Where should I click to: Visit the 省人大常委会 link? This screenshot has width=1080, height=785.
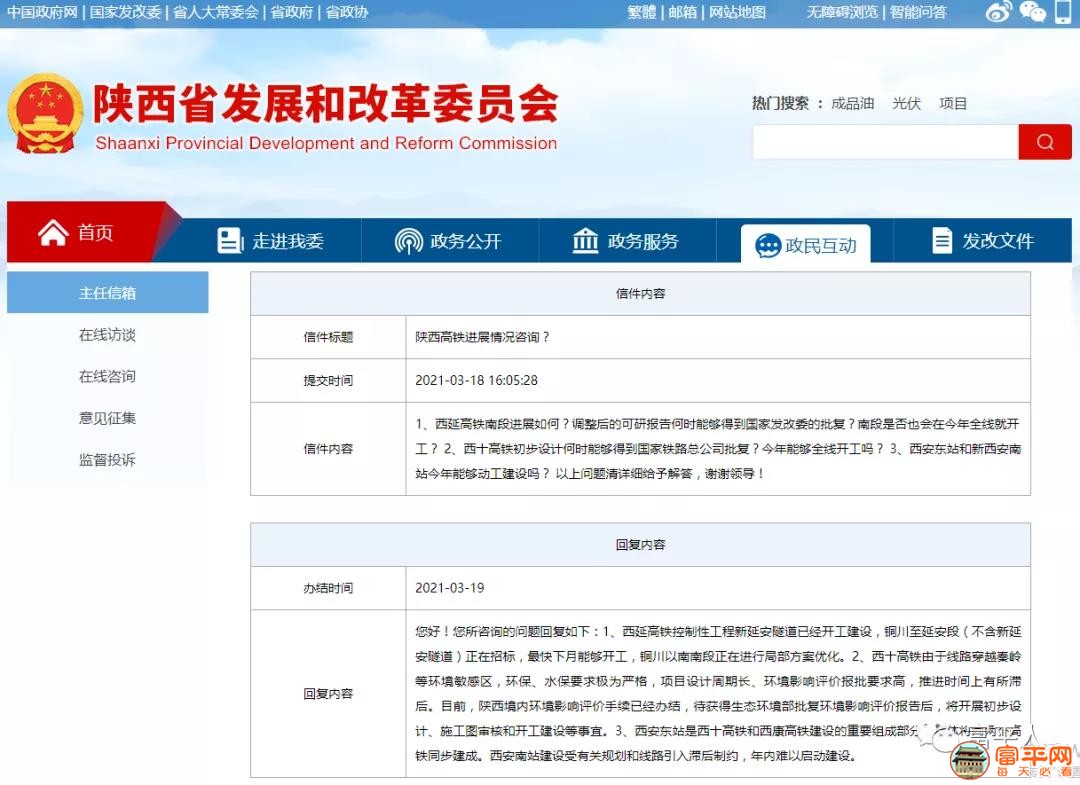tap(216, 12)
